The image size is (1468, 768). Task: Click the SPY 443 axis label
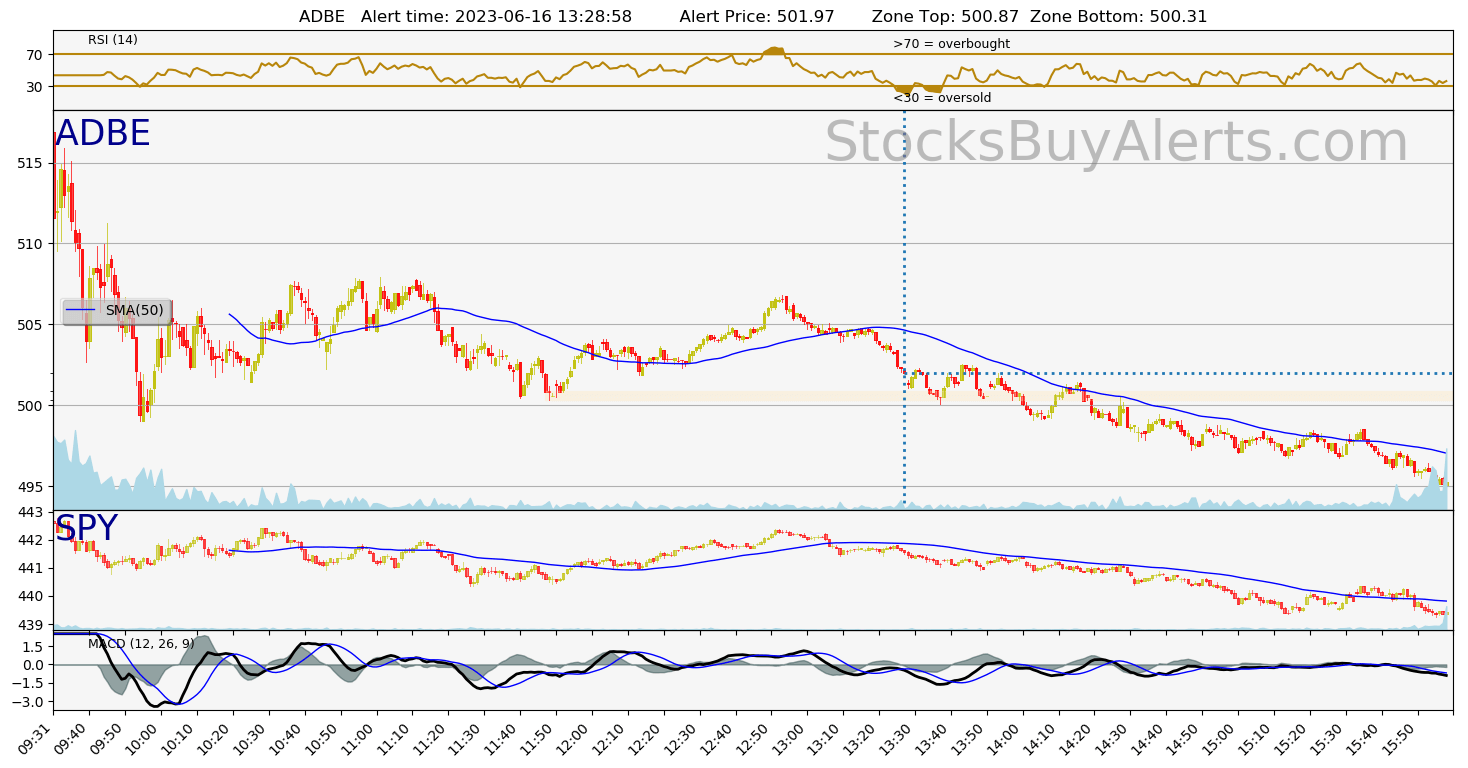31,513
